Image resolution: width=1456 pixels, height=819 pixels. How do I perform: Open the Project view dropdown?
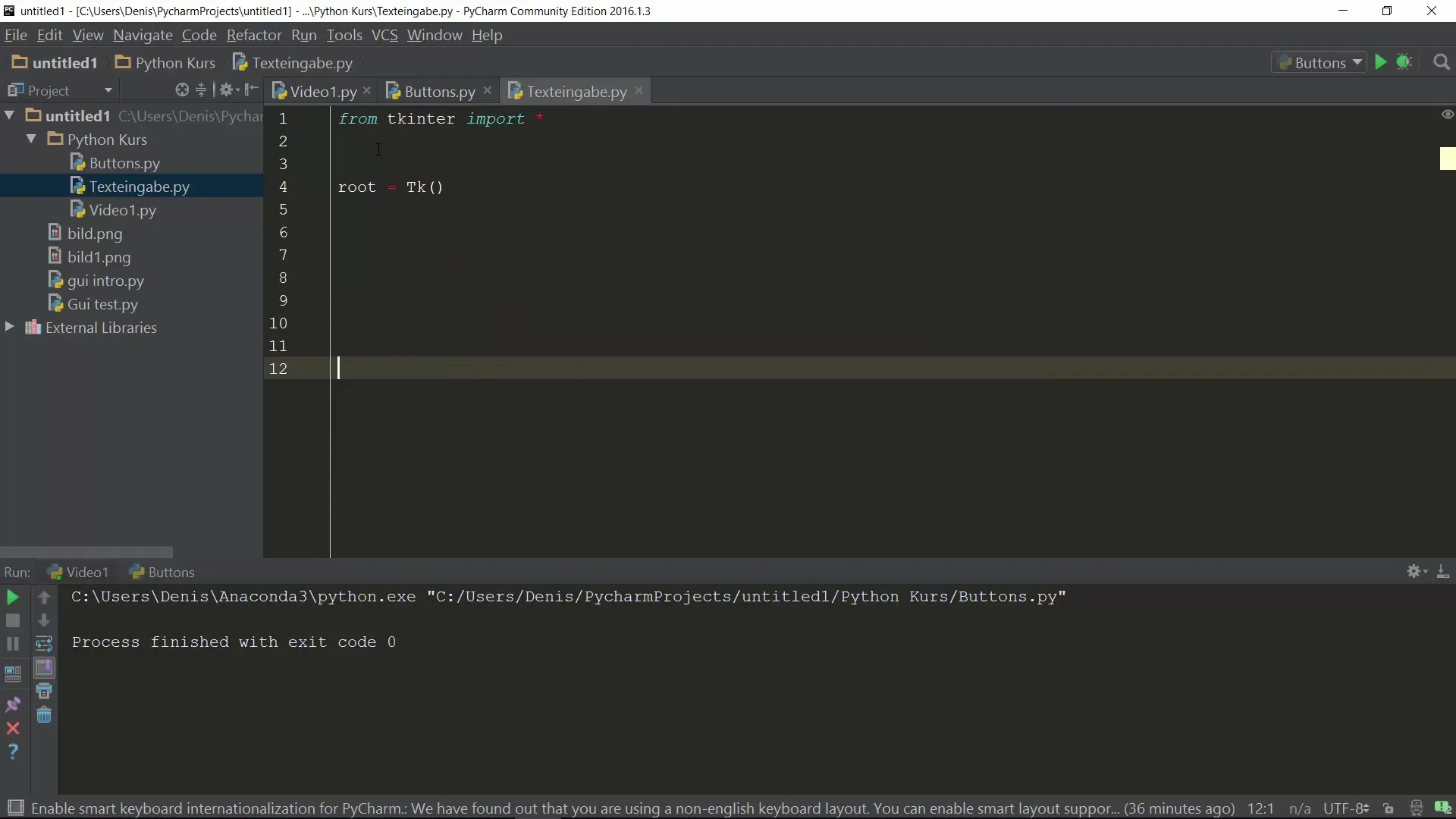pyautogui.click(x=108, y=90)
